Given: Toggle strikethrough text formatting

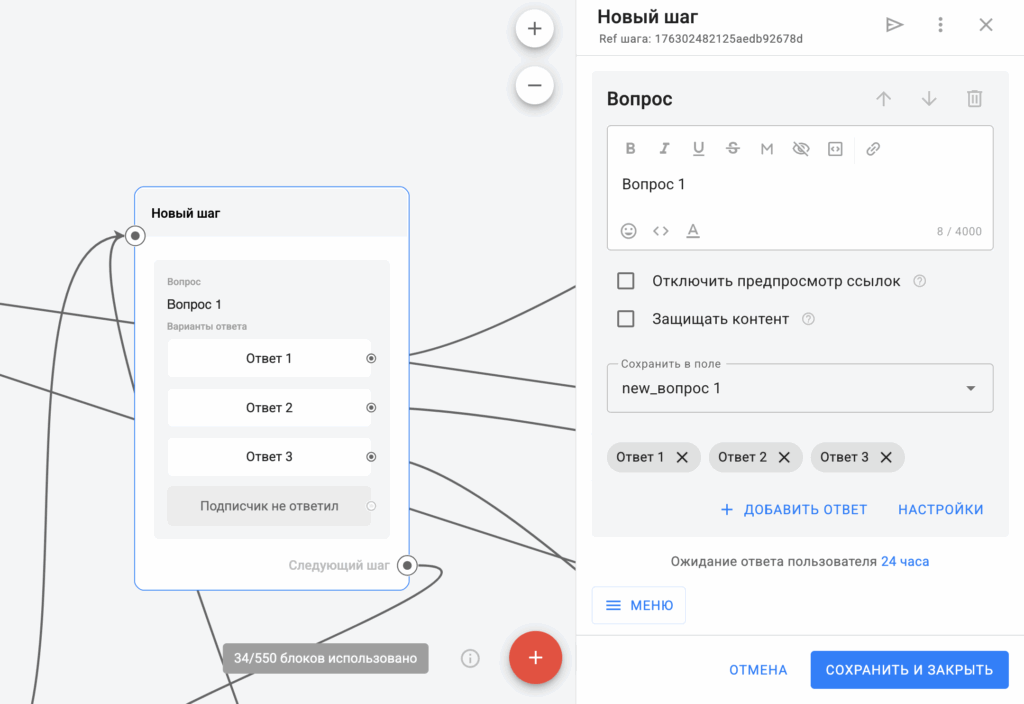Looking at the screenshot, I should 733,149.
